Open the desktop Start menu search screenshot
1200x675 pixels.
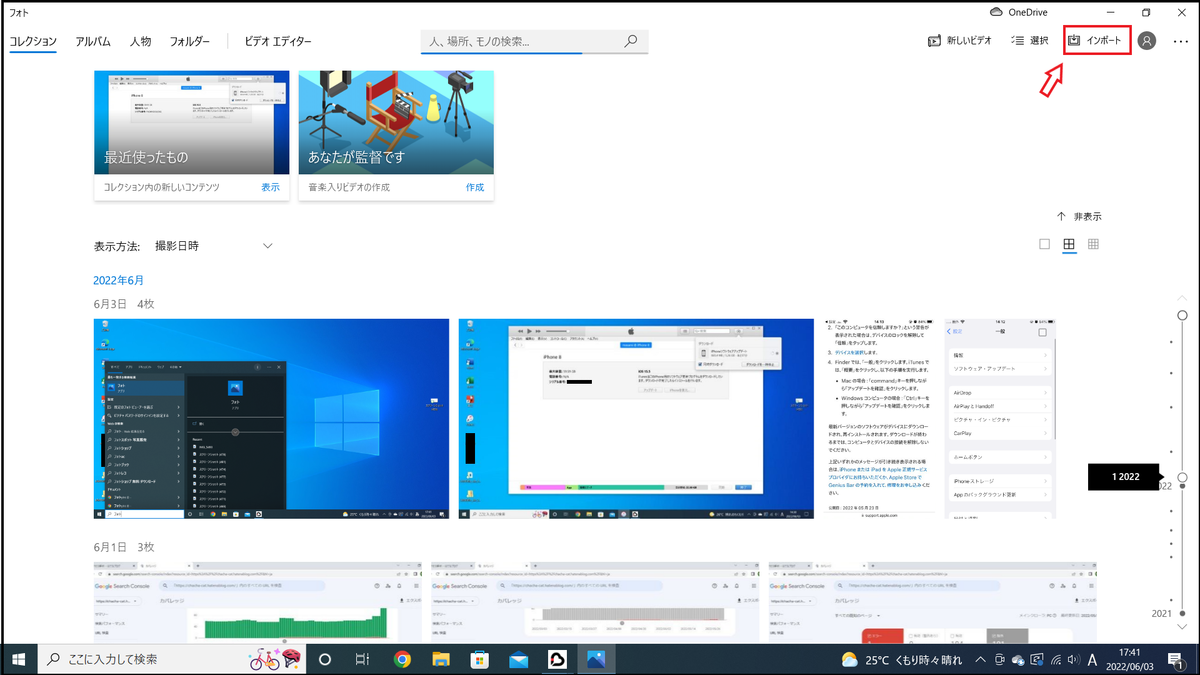coord(271,418)
